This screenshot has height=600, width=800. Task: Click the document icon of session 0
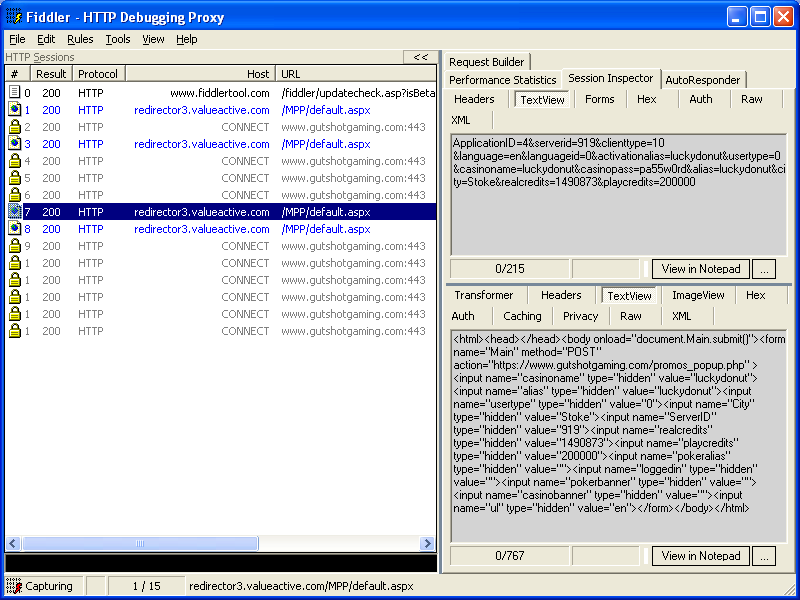(x=15, y=93)
